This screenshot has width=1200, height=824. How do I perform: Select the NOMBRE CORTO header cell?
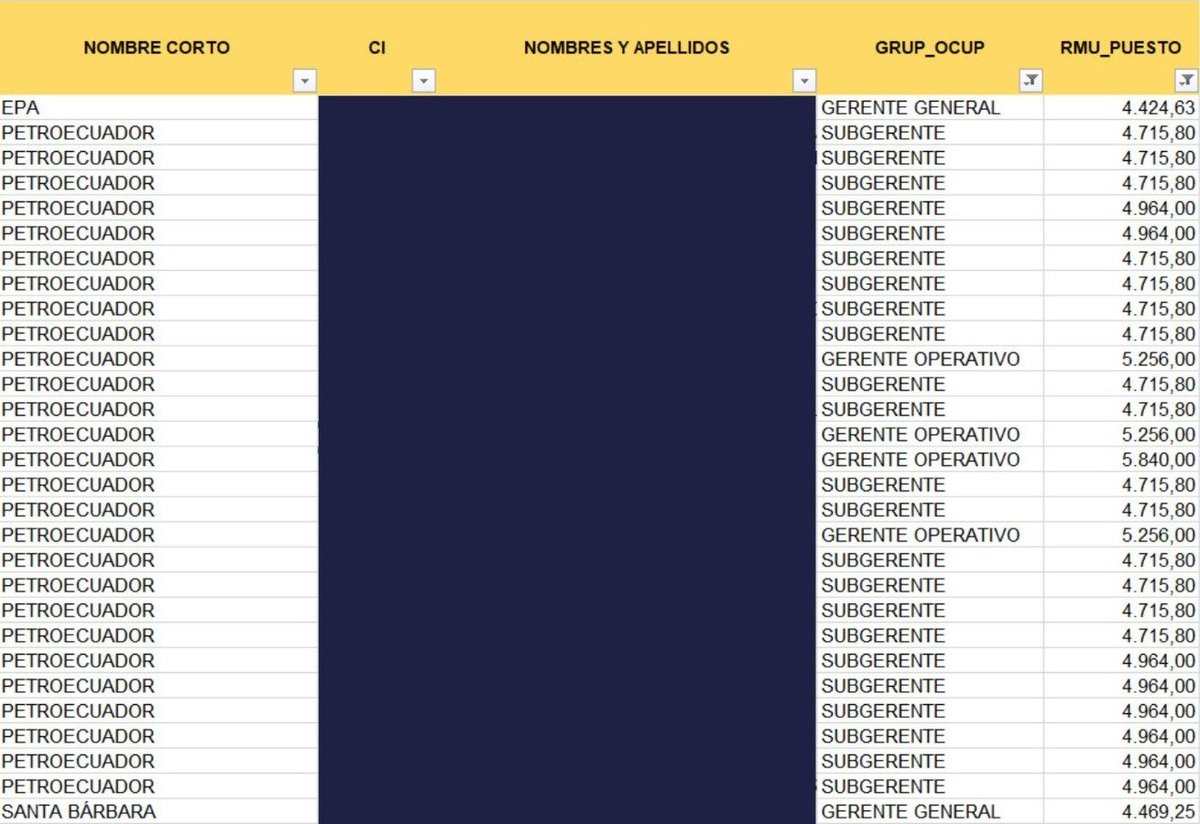coord(158,48)
